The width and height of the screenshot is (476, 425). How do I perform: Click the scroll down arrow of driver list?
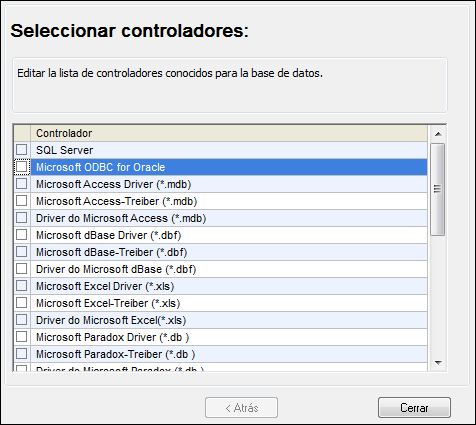point(438,362)
